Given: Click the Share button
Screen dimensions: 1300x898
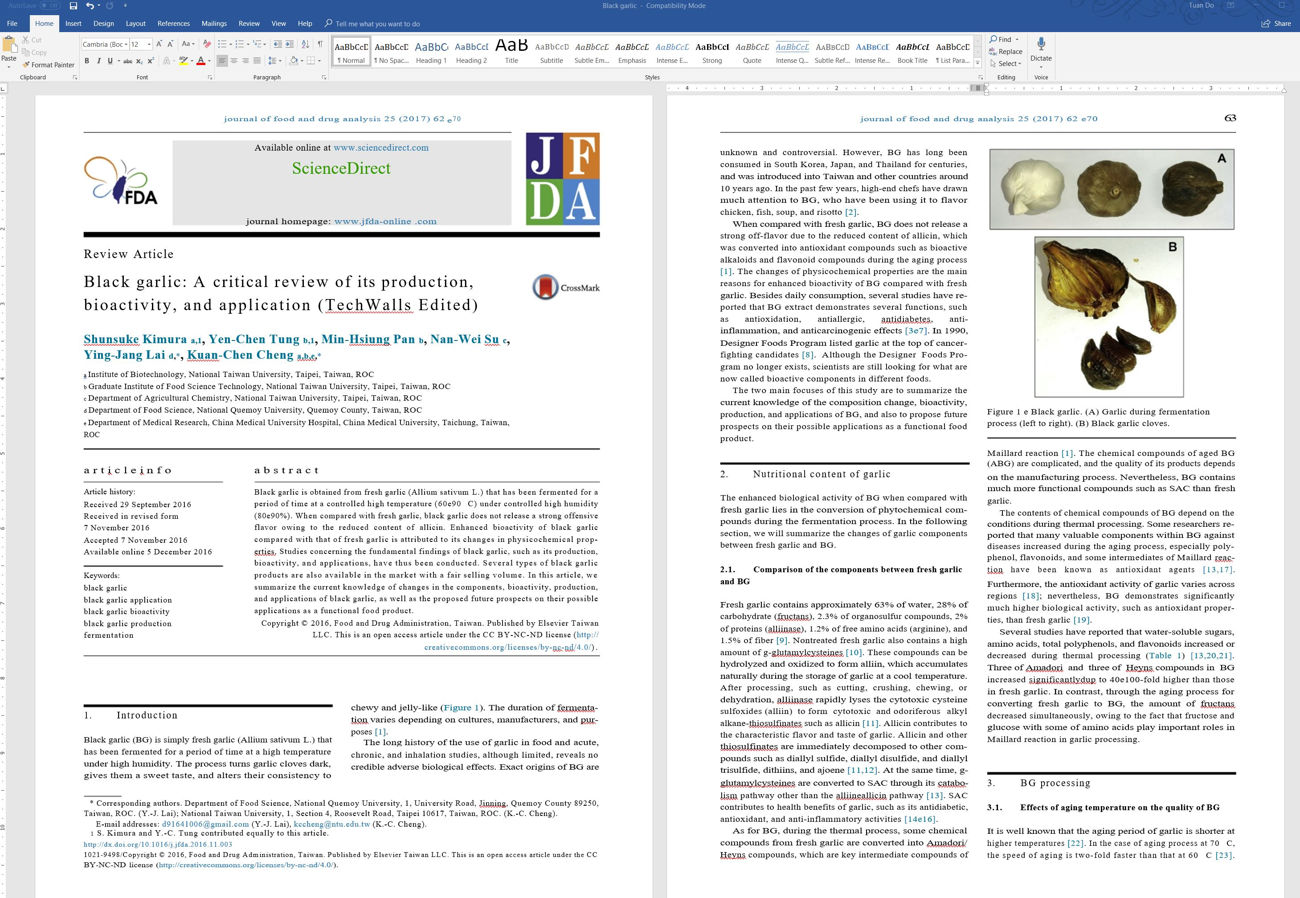Looking at the screenshot, I should [1277, 23].
